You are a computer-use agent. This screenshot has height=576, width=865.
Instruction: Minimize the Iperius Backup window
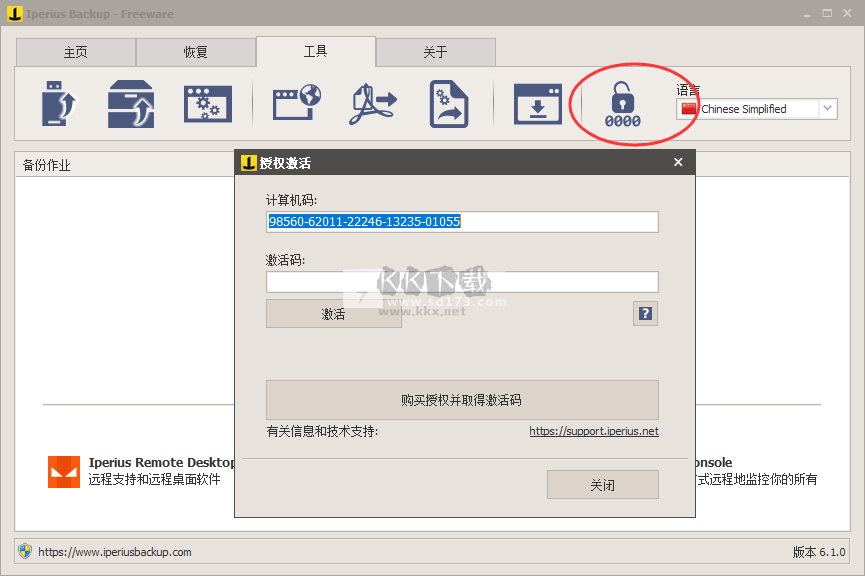pyautogui.click(x=807, y=14)
